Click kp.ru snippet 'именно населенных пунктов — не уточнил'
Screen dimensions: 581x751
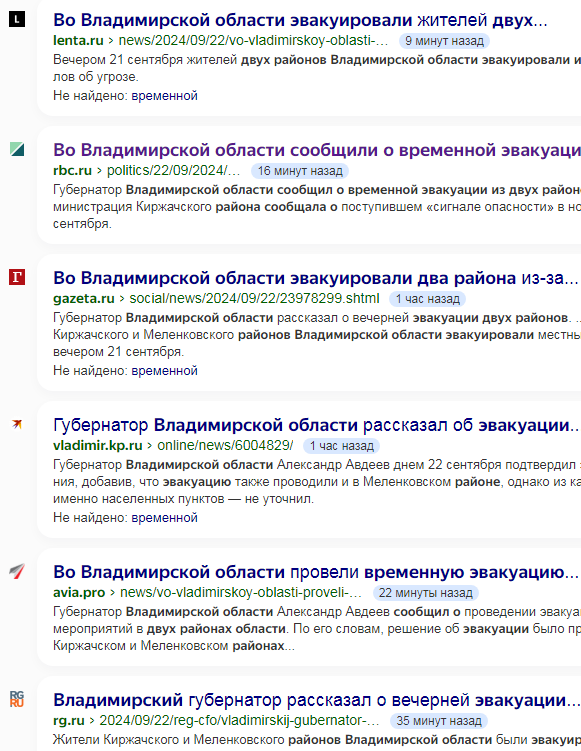point(183,499)
